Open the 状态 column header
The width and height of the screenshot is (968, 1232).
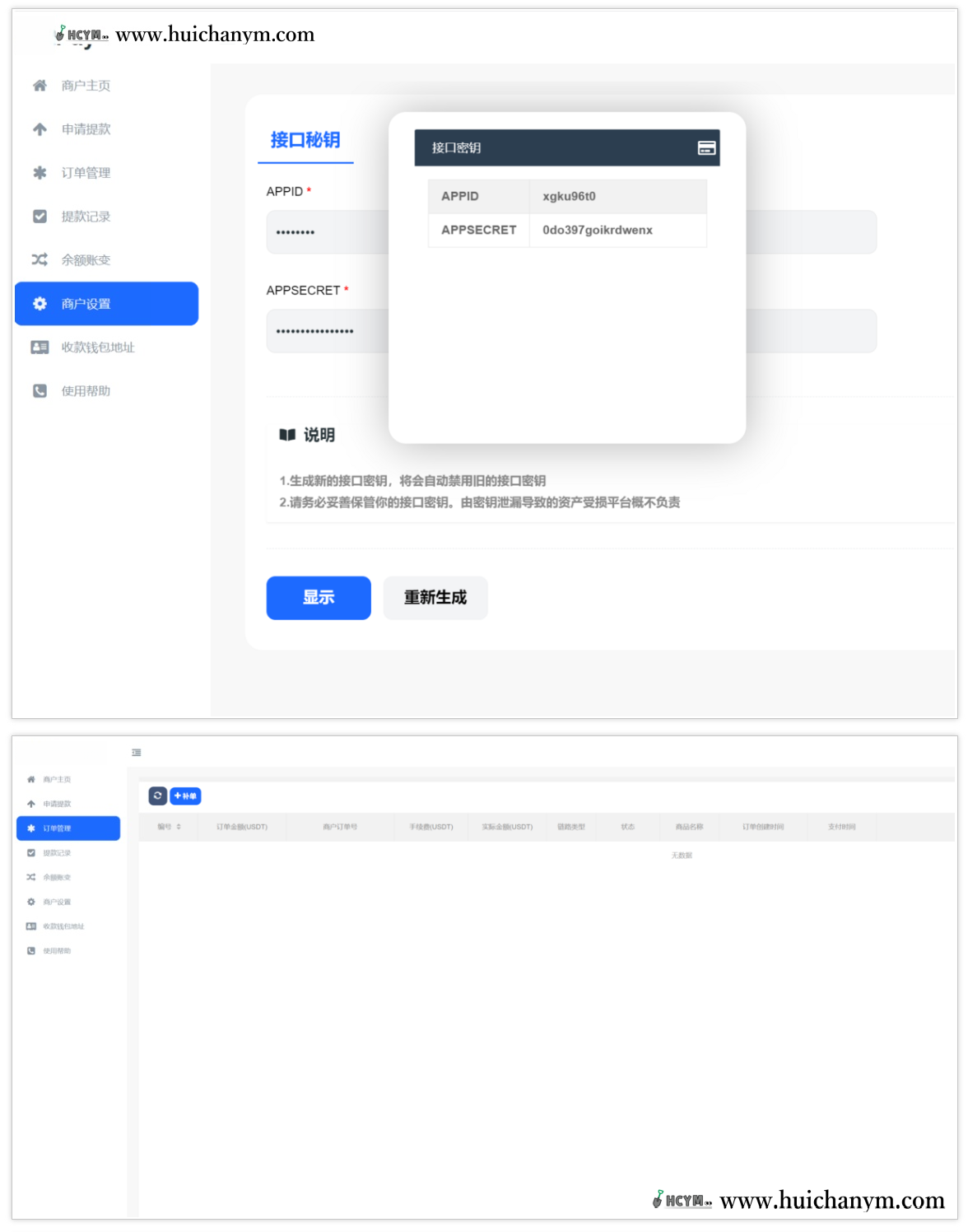tap(627, 827)
